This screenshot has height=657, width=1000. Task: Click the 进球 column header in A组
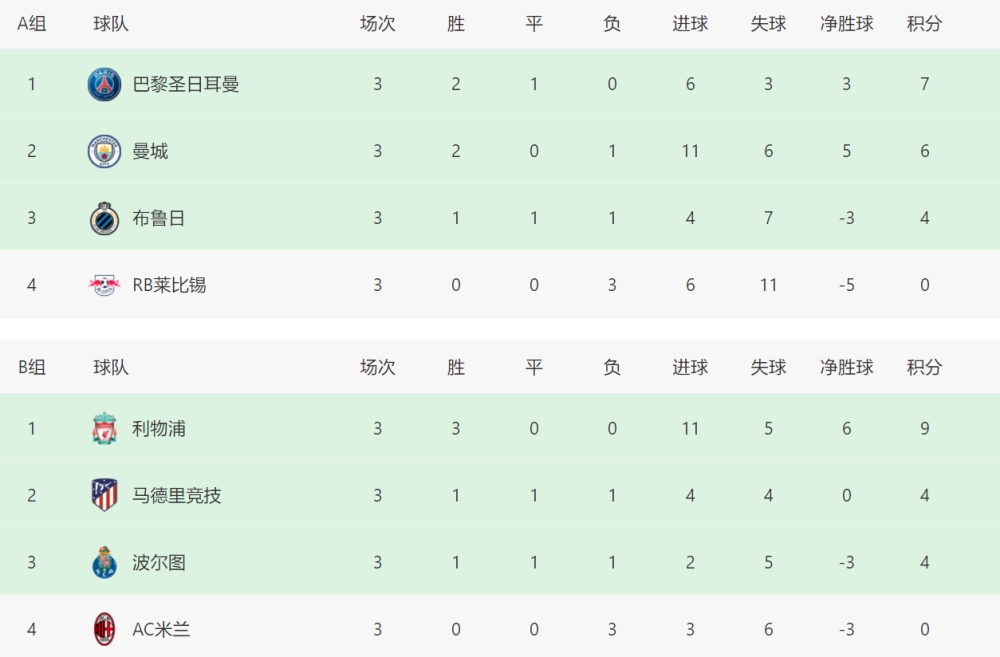[x=690, y=24]
